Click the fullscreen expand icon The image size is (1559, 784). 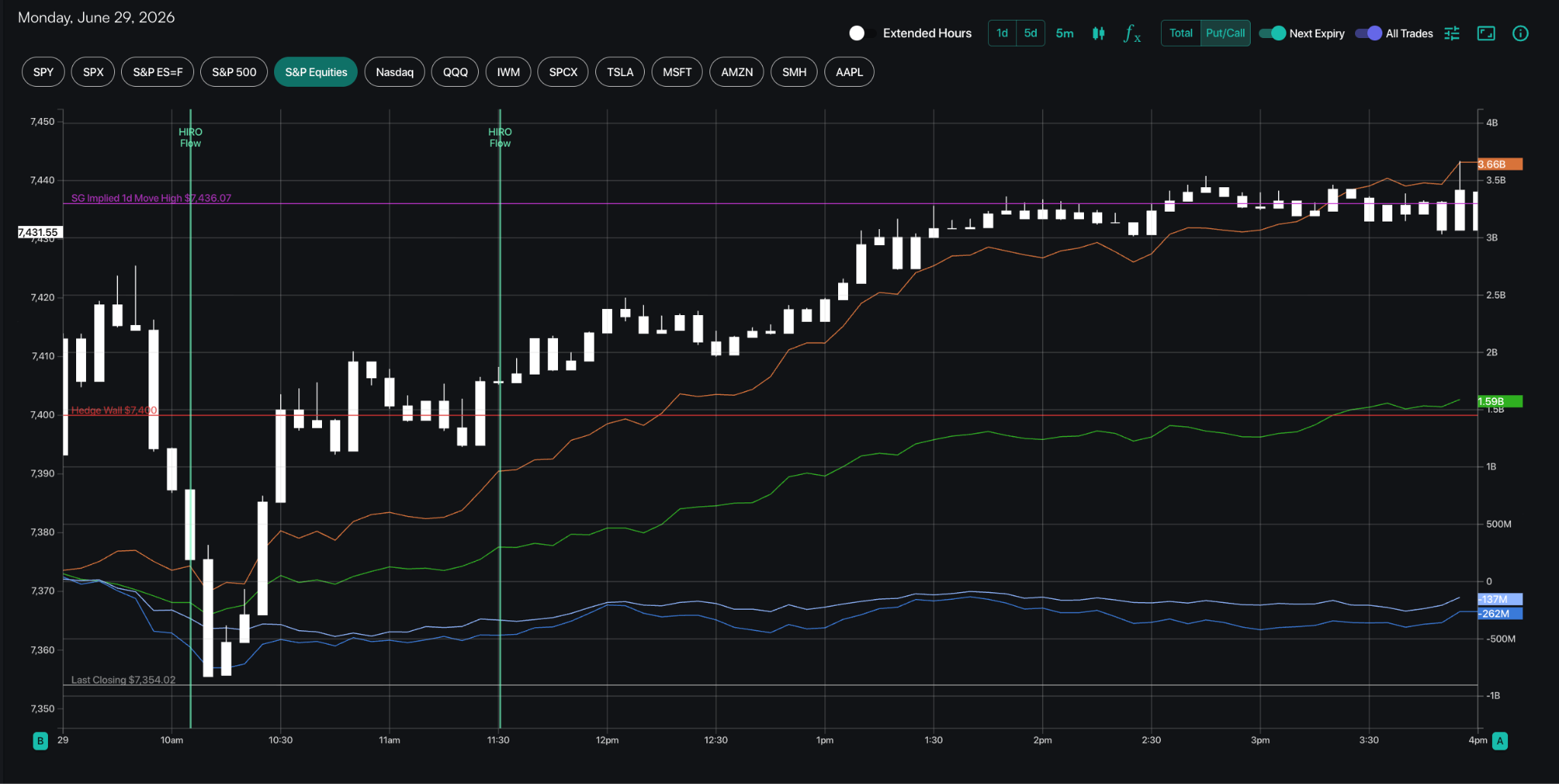pyautogui.click(x=1486, y=33)
